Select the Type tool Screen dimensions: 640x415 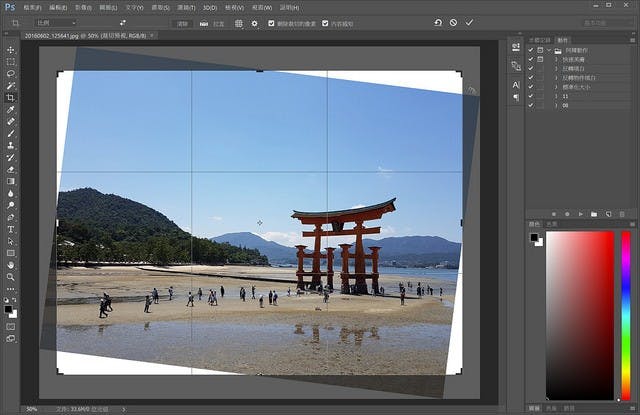(11, 229)
